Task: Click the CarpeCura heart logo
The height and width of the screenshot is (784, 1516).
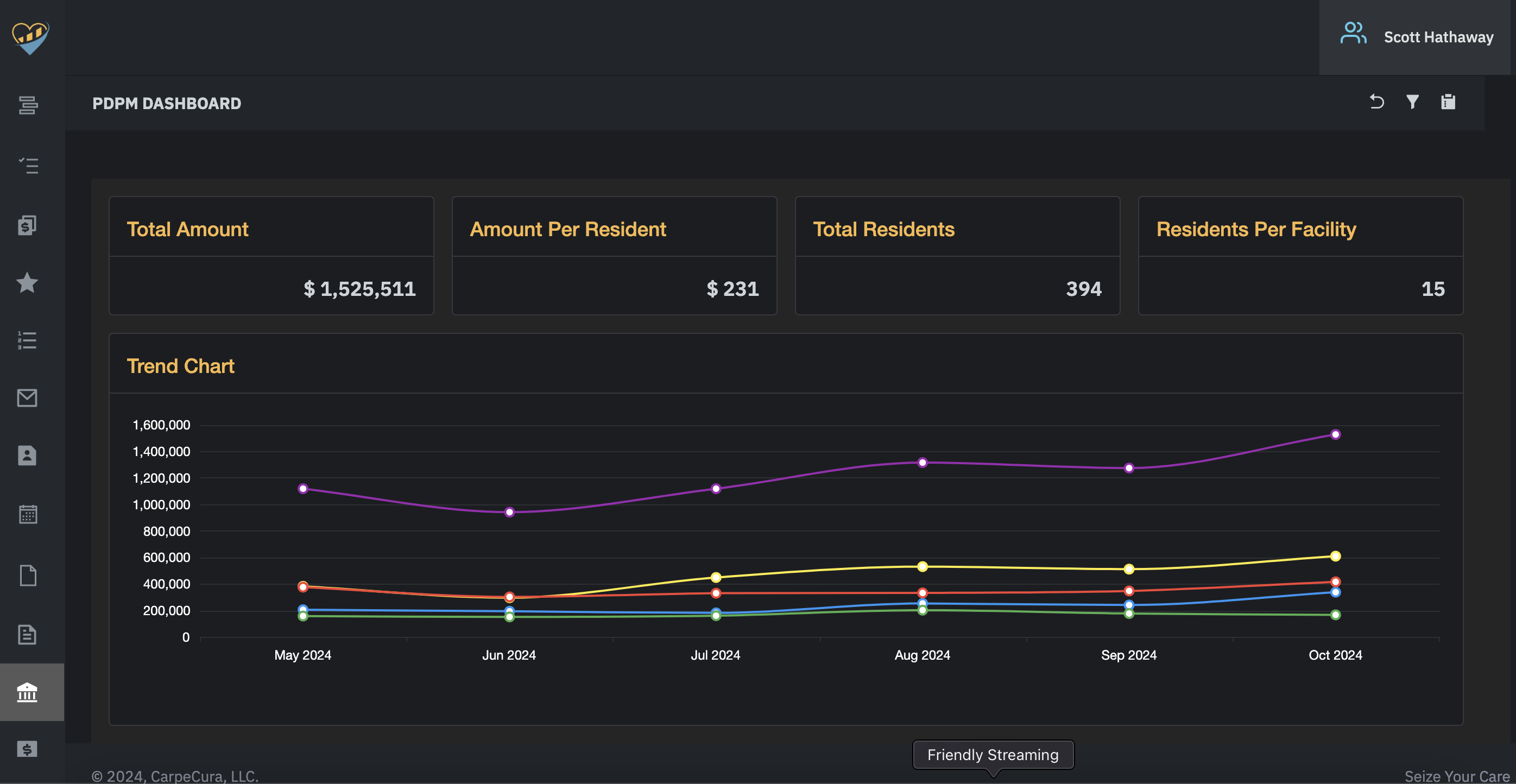Action: (30, 37)
